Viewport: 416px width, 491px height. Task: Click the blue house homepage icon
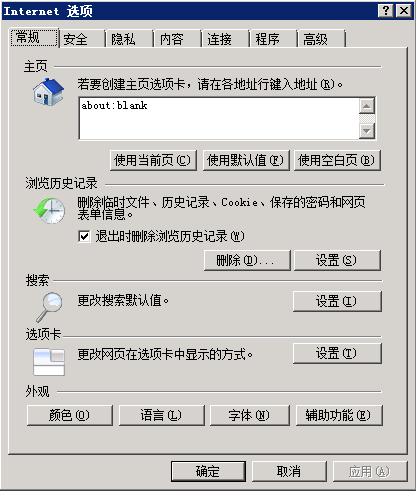(x=48, y=92)
